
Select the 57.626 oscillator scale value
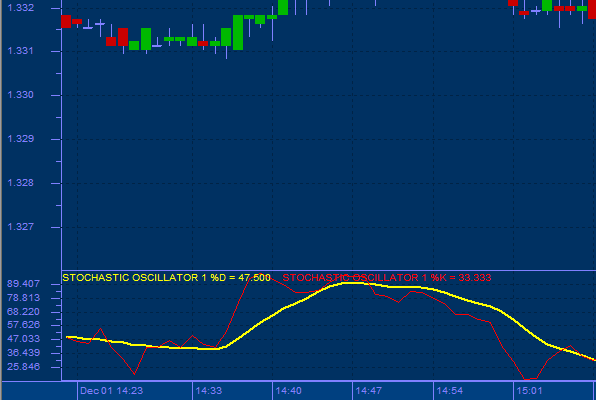23,325
